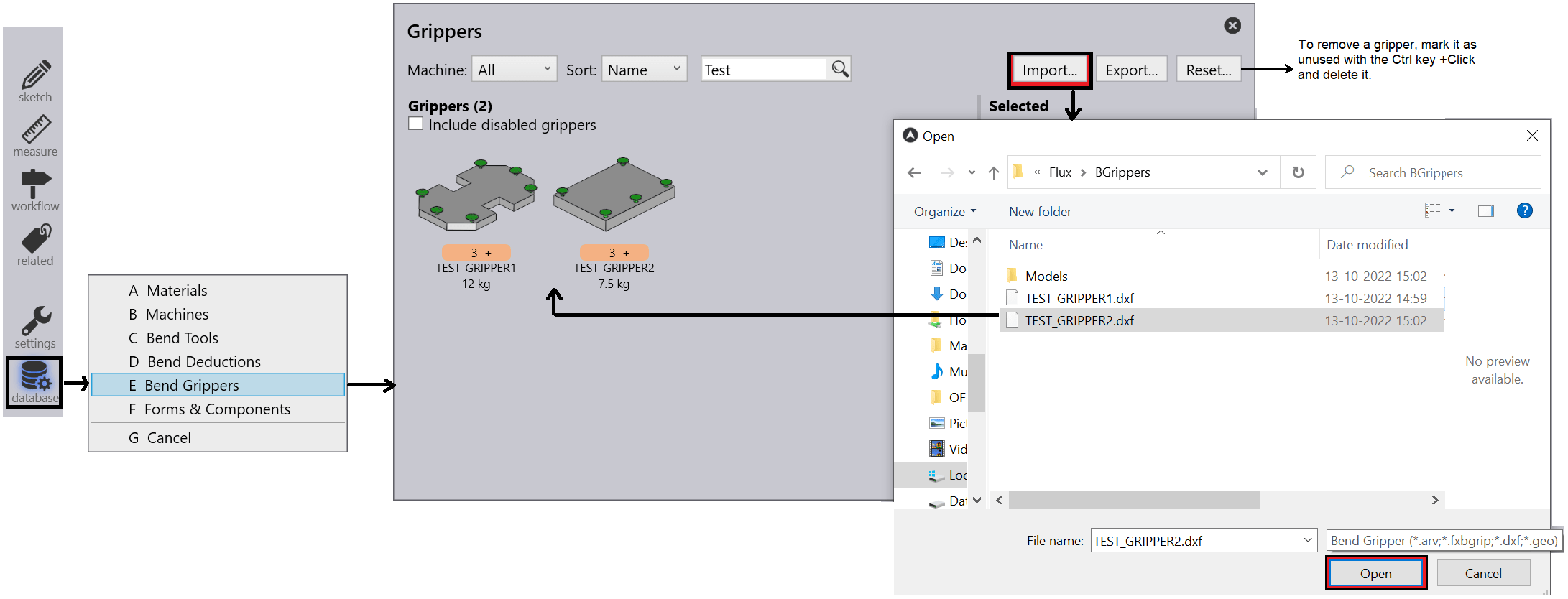The height and width of the screenshot is (599, 1568).
Task: Click the search magnifier in Grippers
Action: [839, 69]
